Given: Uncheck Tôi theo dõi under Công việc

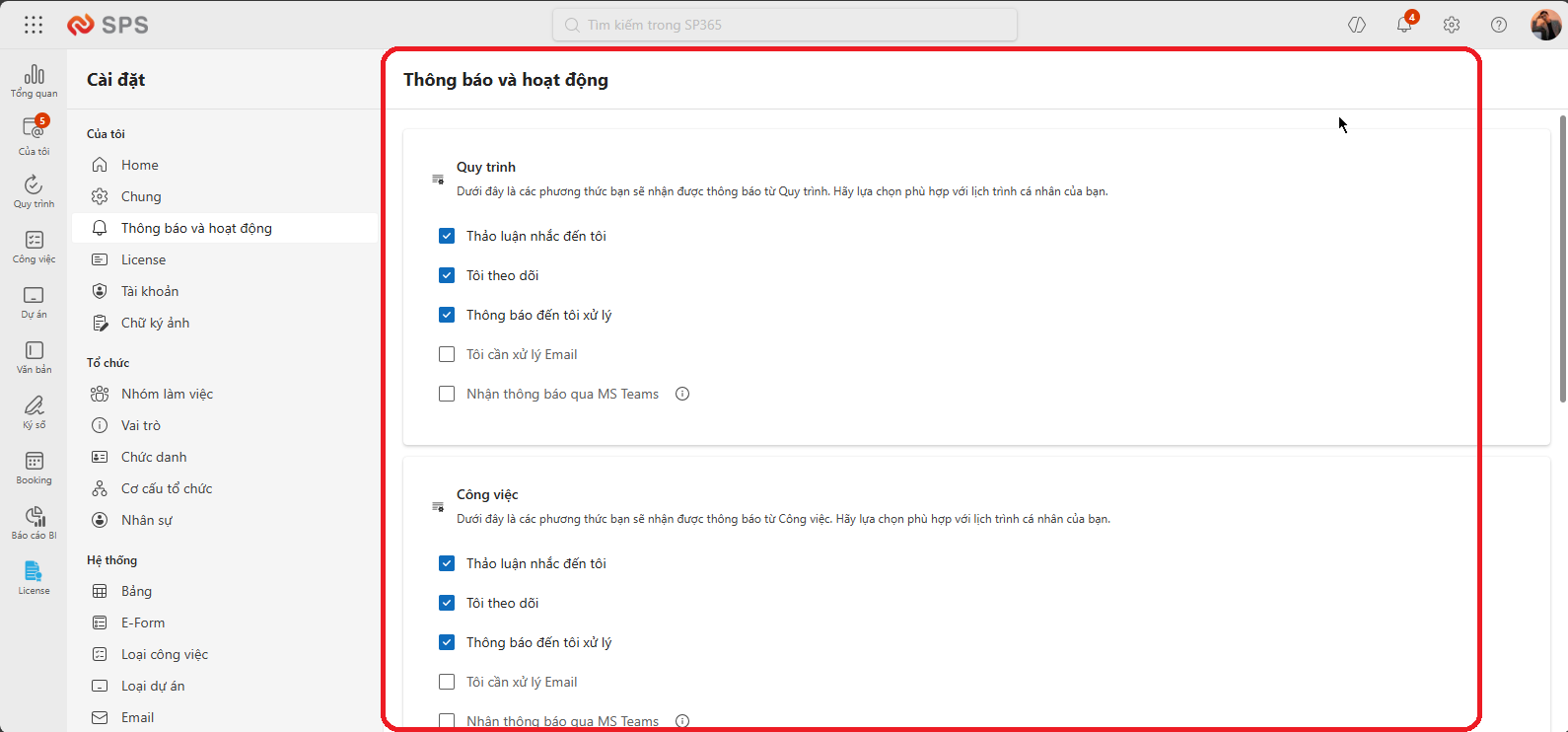Looking at the screenshot, I should [x=447, y=603].
